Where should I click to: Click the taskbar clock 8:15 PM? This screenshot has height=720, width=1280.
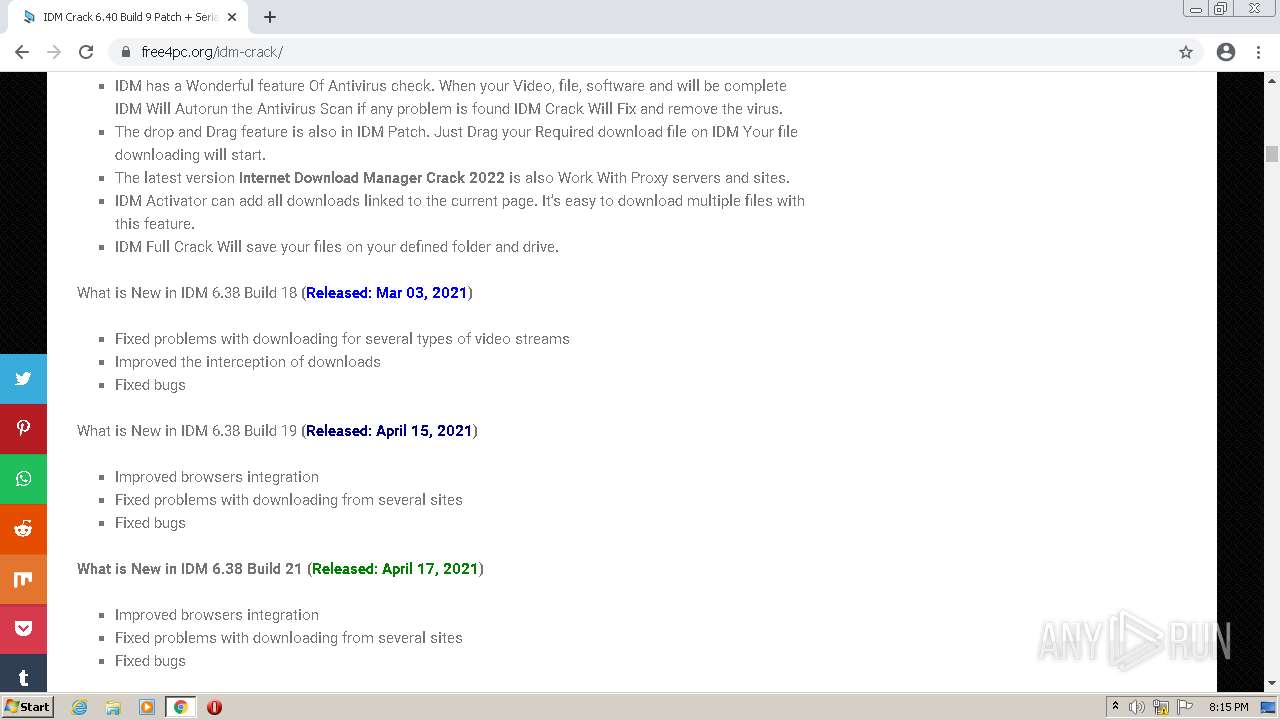(1228, 707)
